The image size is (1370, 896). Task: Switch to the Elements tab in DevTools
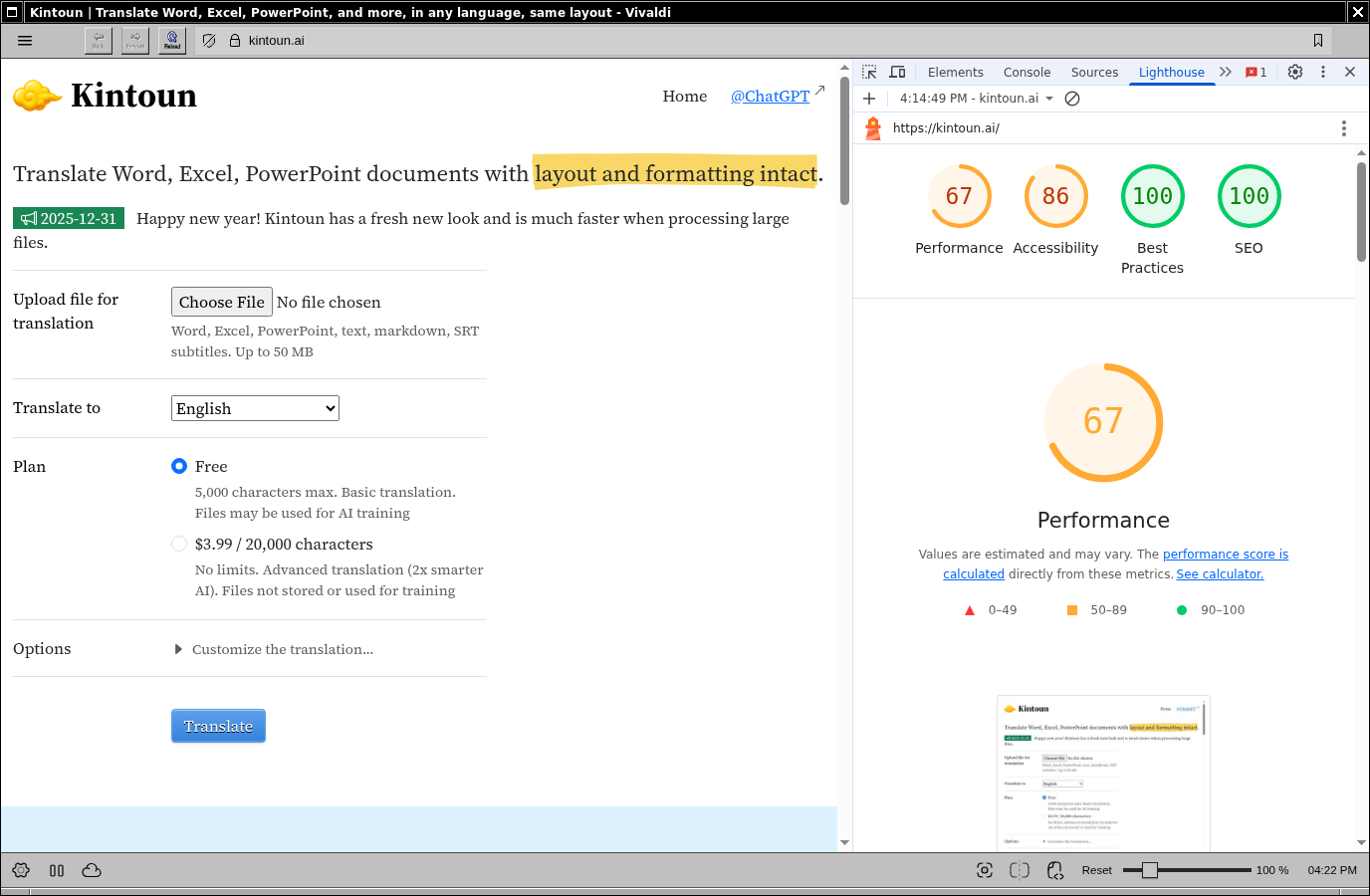(955, 73)
